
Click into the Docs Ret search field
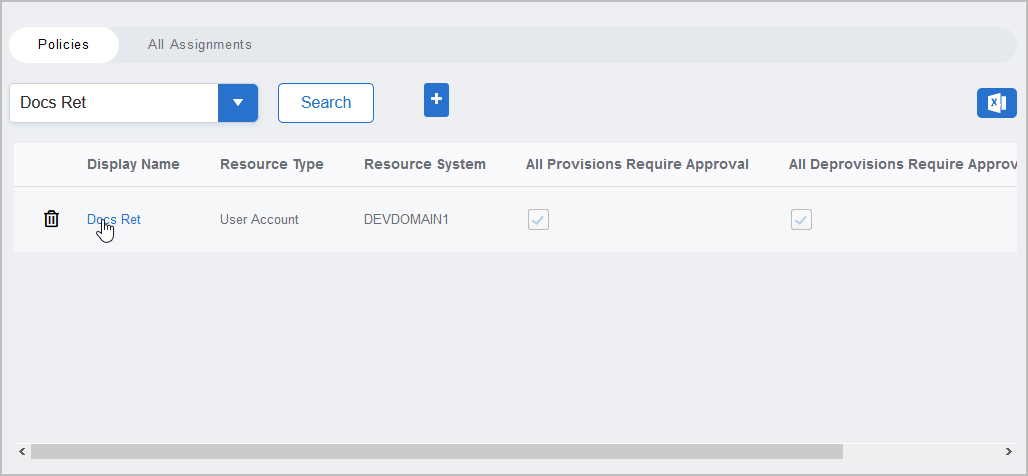click(x=114, y=103)
